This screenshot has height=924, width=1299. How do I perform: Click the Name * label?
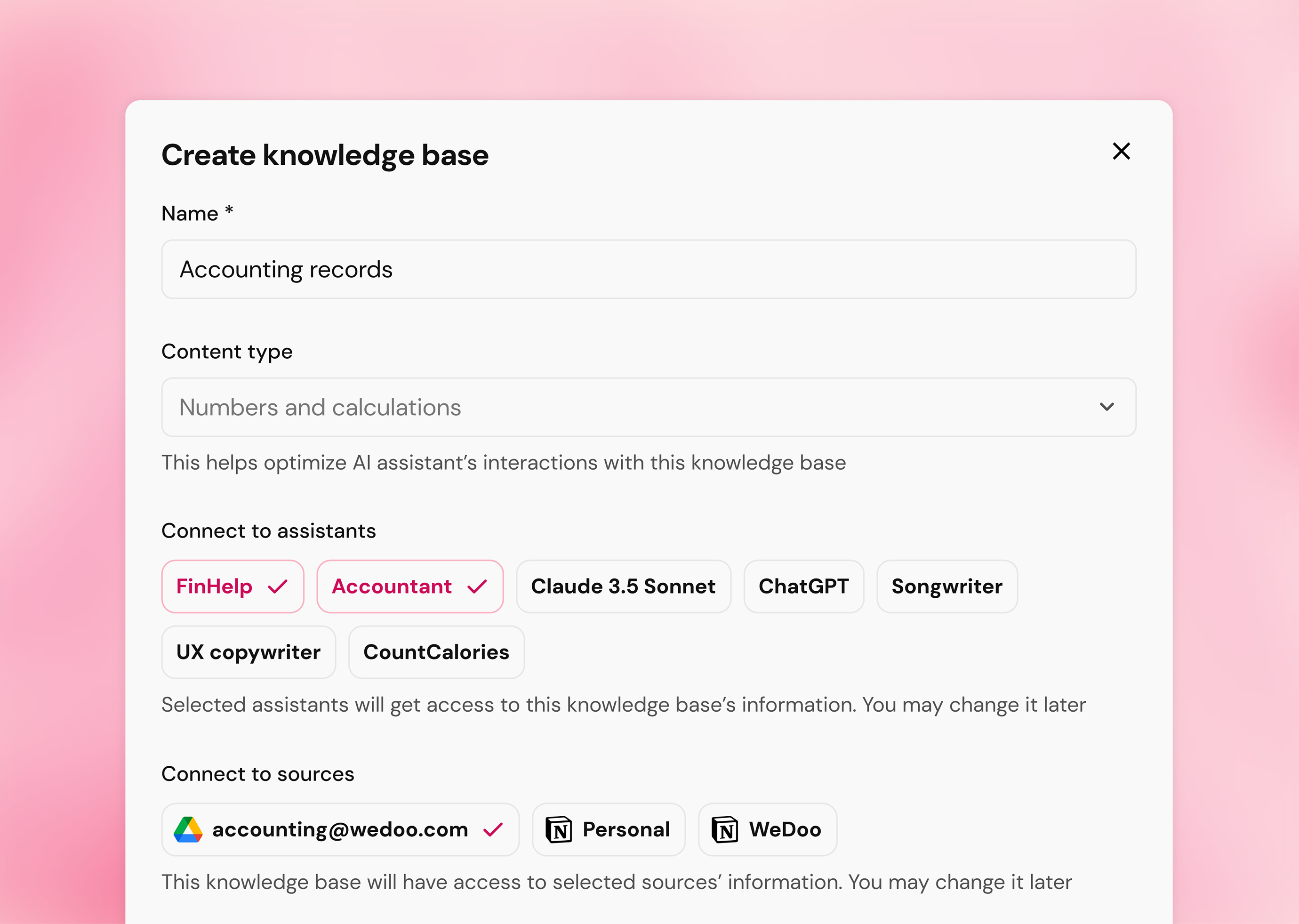click(x=197, y=213)
